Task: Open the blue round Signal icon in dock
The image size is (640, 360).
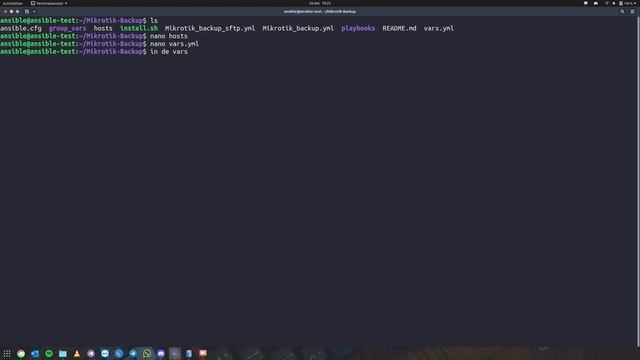Action: (x=119, y=353)
